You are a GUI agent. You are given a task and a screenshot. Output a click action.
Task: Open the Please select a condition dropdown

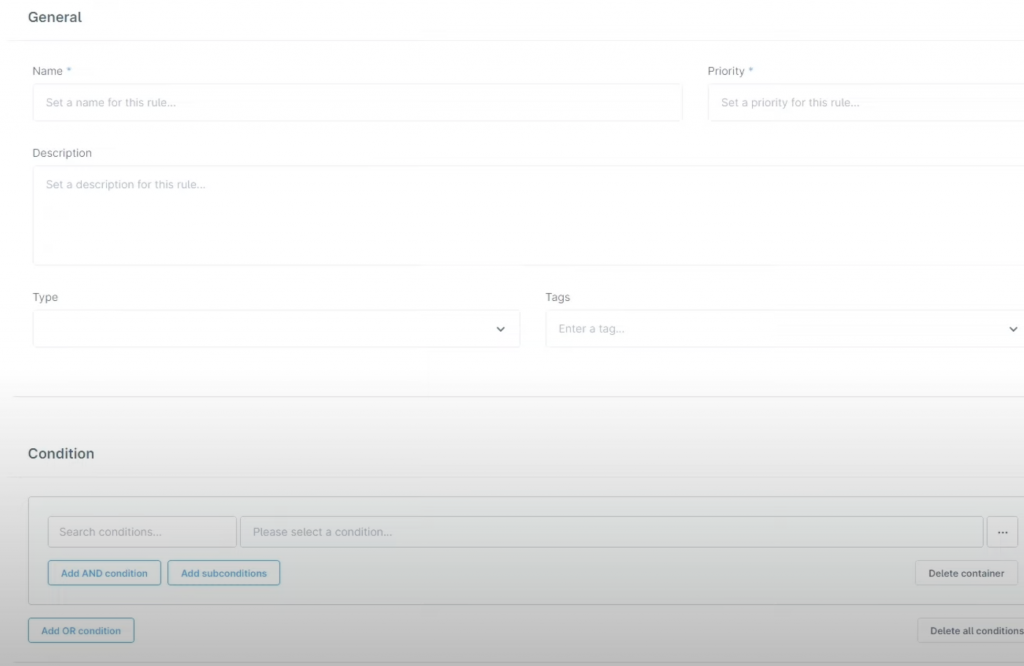click(x=610, y=531)
